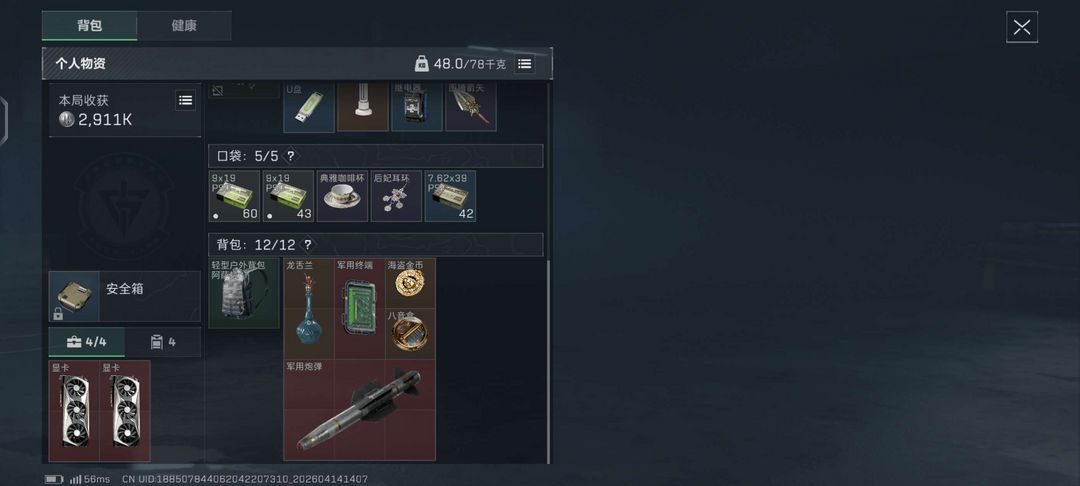The image size is (1080, 486).
Task: Click the 轻型户外背包 backpack item
Action: pos(244,293)
